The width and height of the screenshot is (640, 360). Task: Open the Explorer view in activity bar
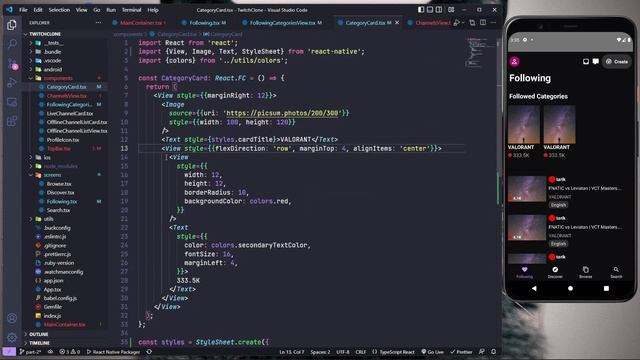(x=12, y=25)
